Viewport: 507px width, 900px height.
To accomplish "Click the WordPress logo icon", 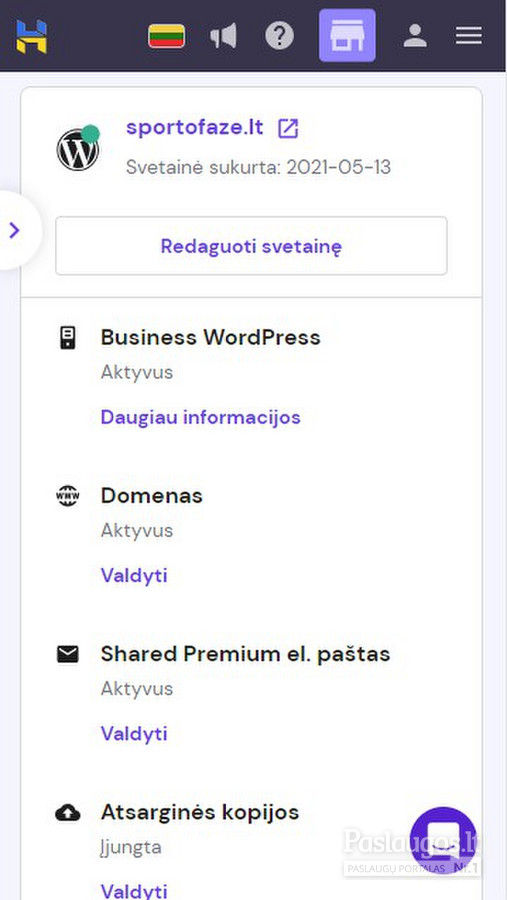I will (78, 149).
